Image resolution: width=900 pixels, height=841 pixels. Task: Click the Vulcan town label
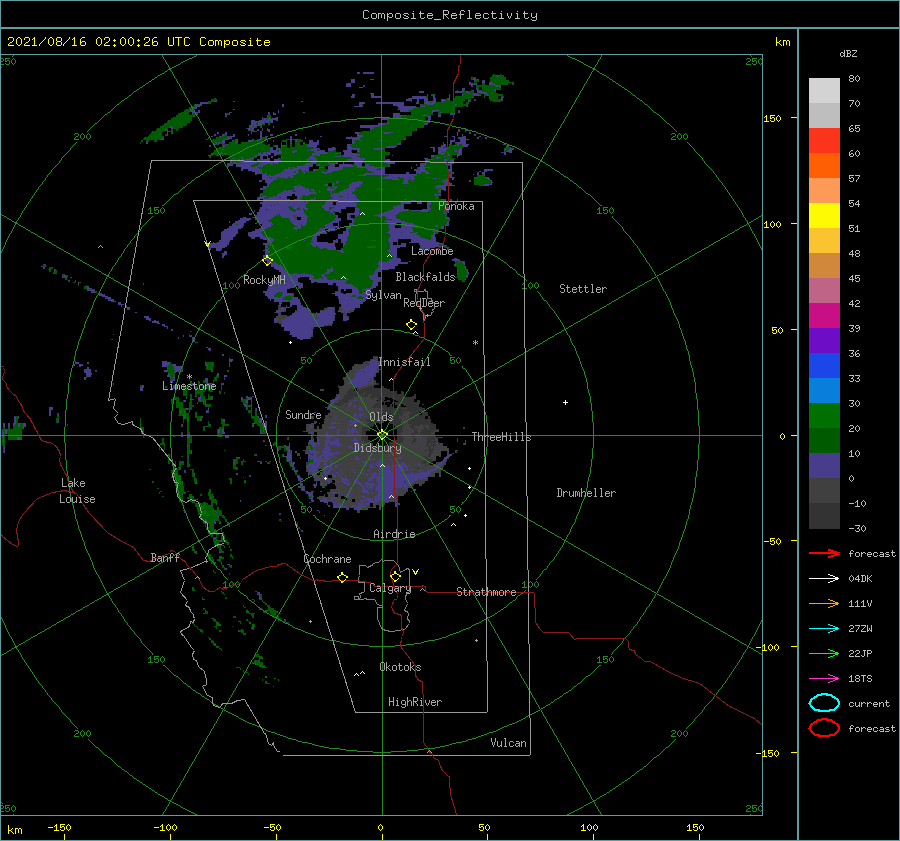(509, 743)
